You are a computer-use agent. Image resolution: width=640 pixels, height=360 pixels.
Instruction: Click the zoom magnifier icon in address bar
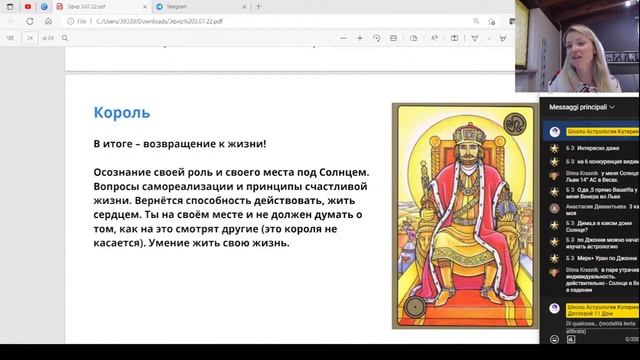(x=476, y=21)
